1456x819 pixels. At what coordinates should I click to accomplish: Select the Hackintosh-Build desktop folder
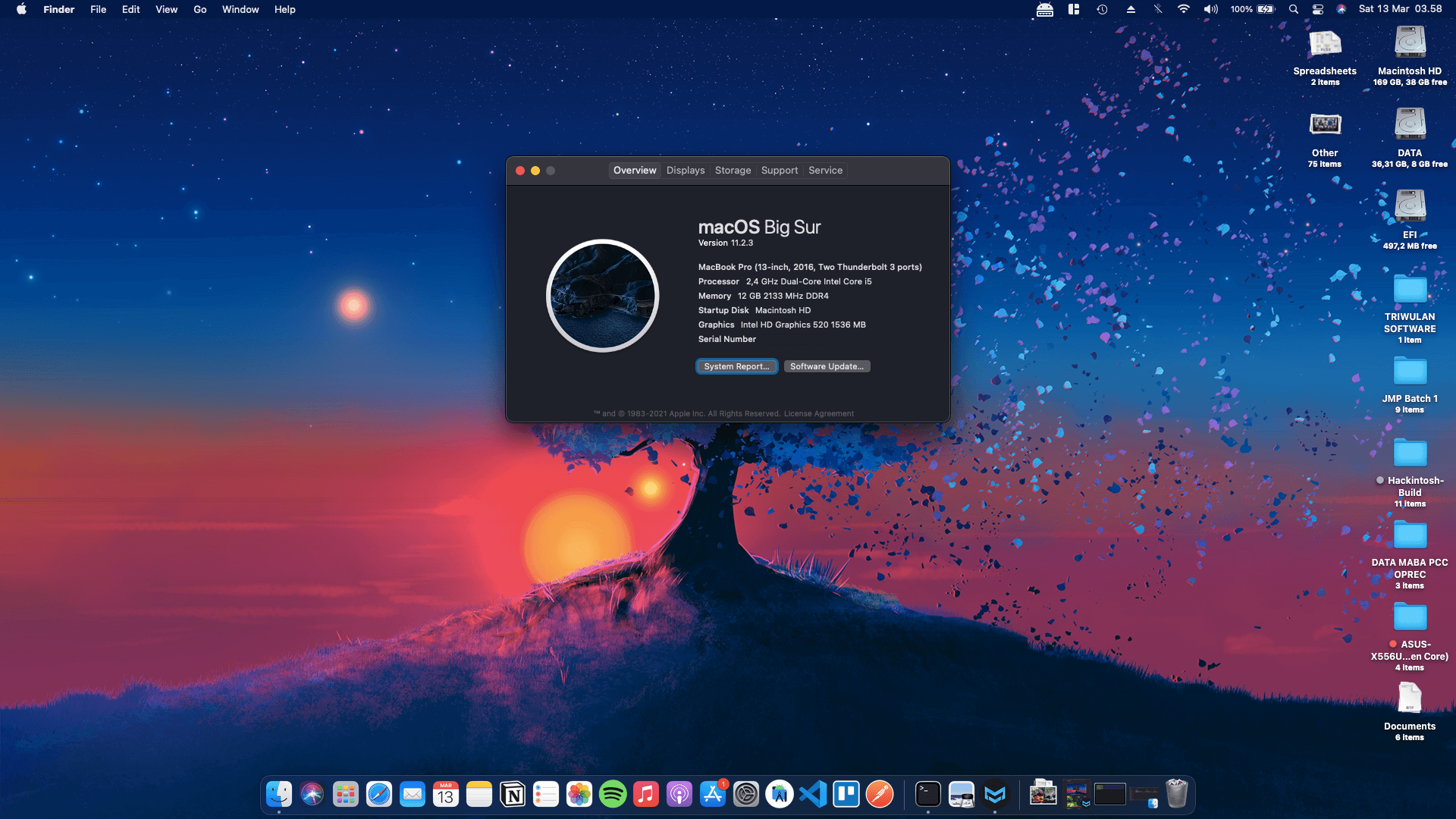click(x=1410, y=454)
